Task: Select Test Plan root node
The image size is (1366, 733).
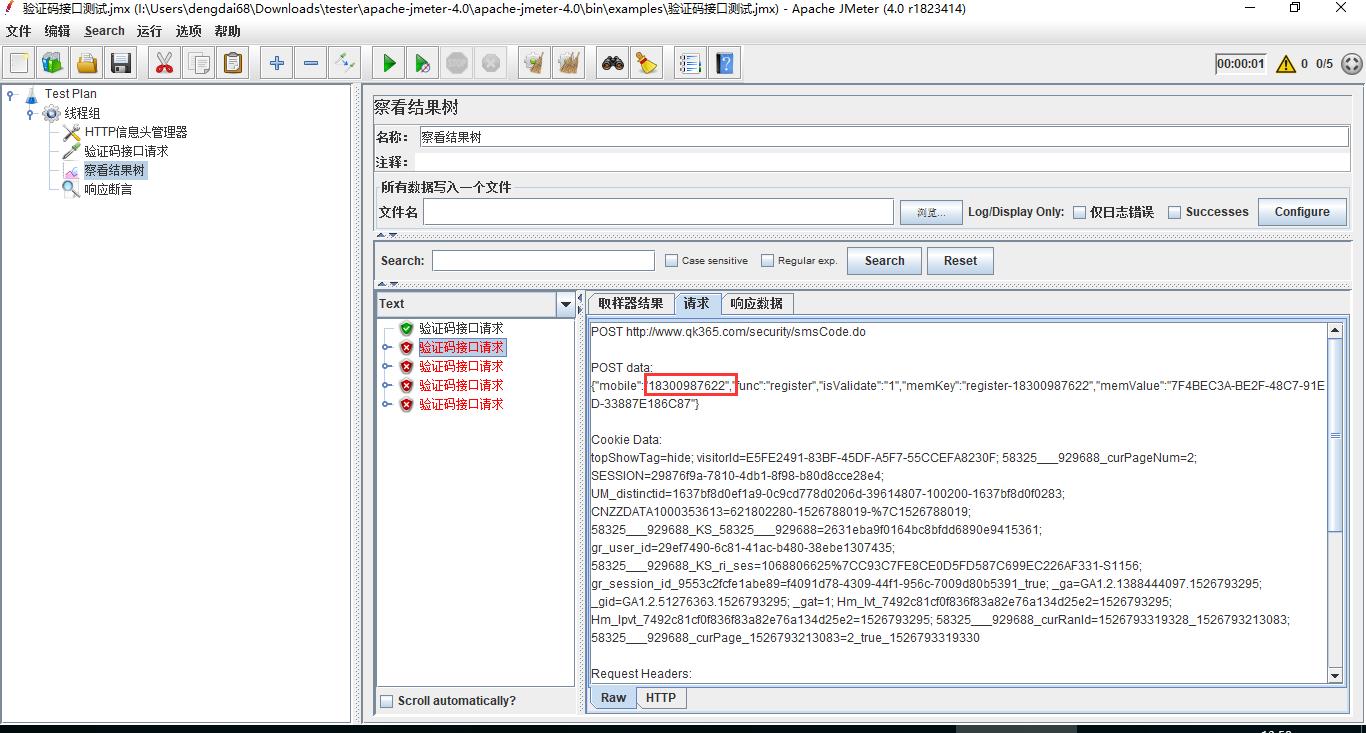Action: [70, 94]
